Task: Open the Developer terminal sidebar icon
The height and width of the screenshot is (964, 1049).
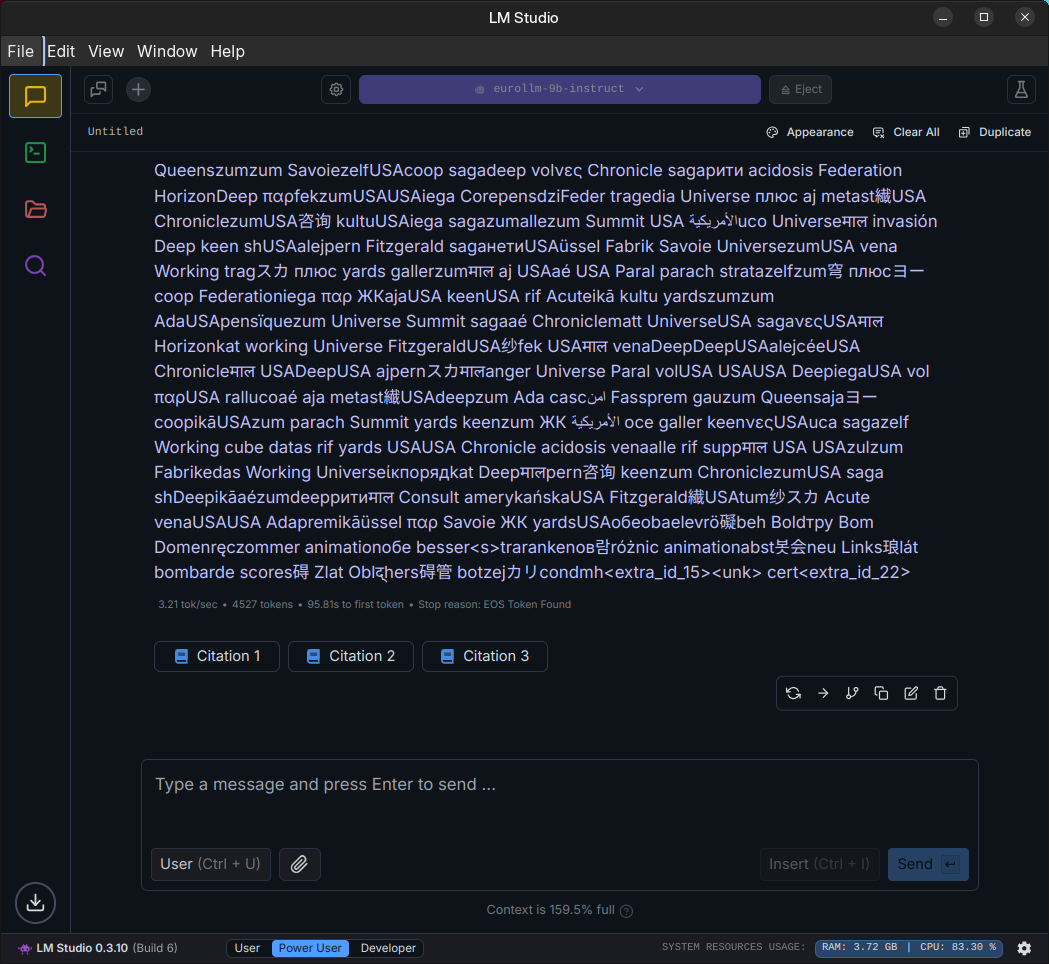Action: click(x=36, y=152)
